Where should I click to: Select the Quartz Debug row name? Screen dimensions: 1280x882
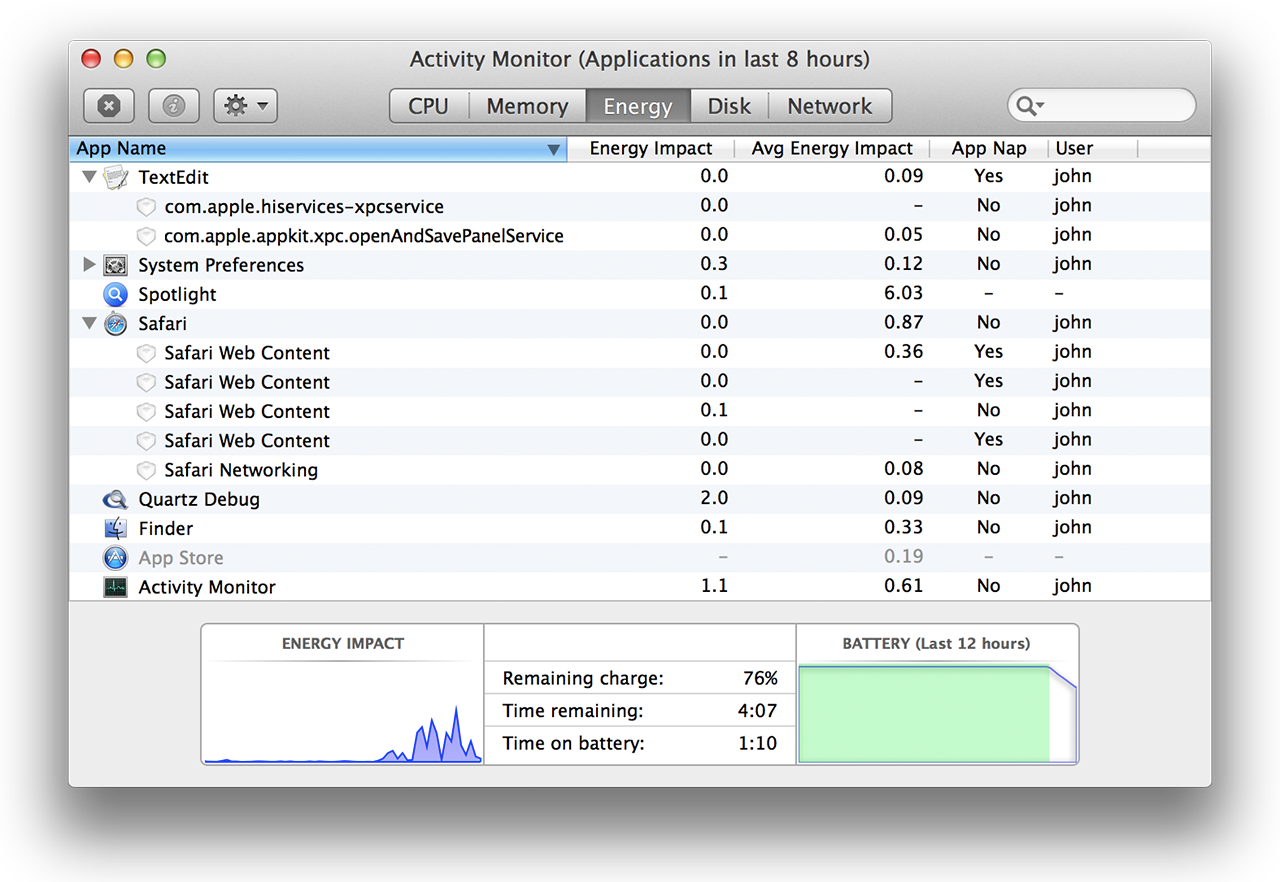click(199, 499)
